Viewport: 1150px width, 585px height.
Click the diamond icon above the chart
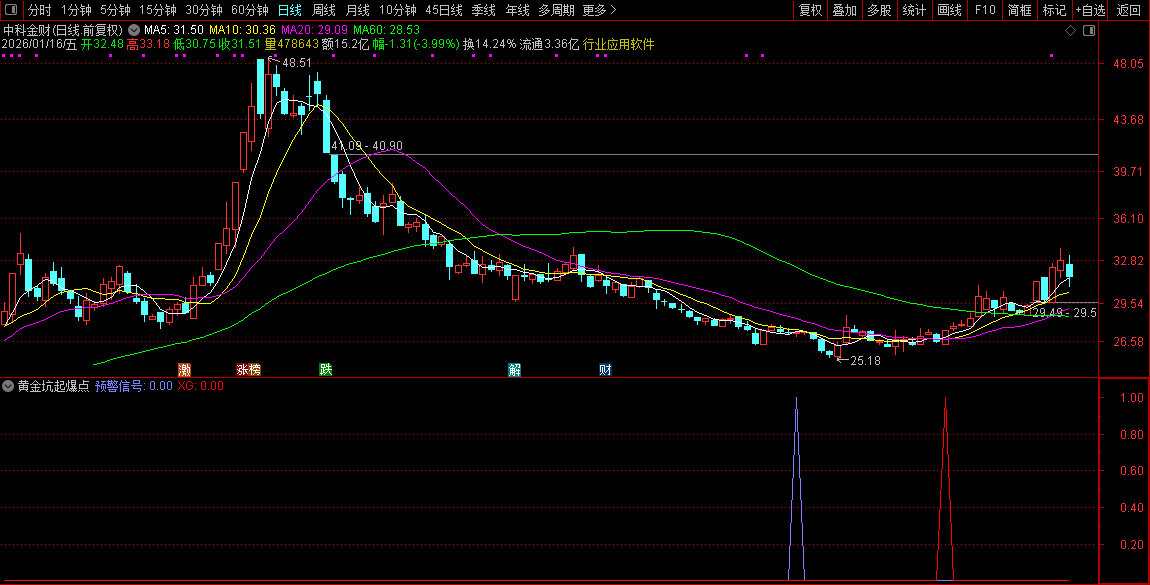(1070, 31)
